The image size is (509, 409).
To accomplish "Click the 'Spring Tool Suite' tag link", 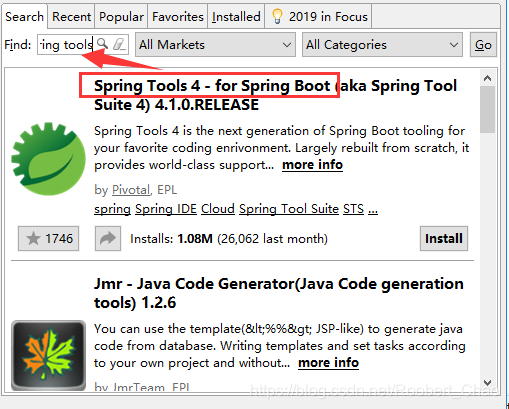I will coord(289,209).
